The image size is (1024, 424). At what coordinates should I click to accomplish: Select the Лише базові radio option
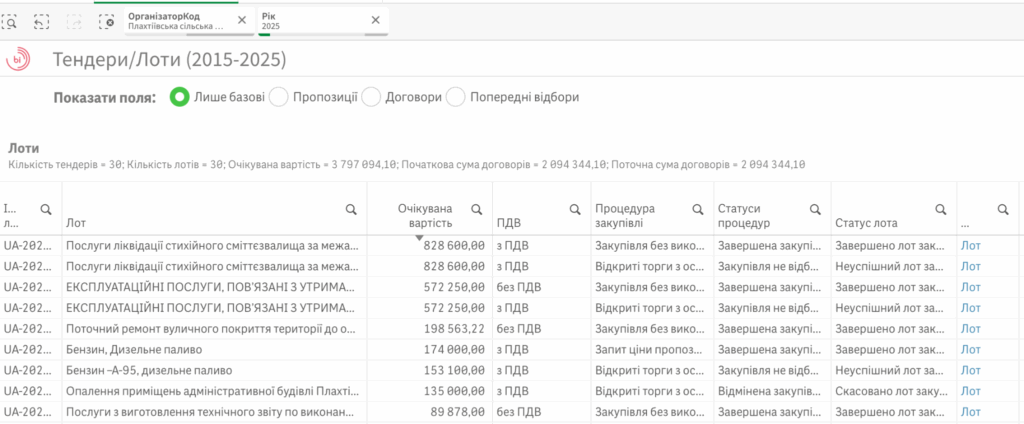pos(180,97)
